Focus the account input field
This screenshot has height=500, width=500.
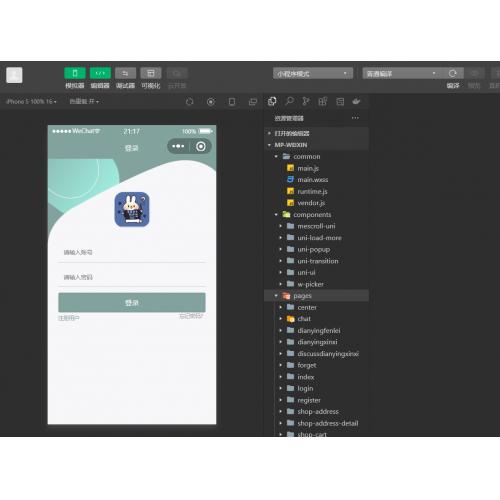[x=132, y=252]
